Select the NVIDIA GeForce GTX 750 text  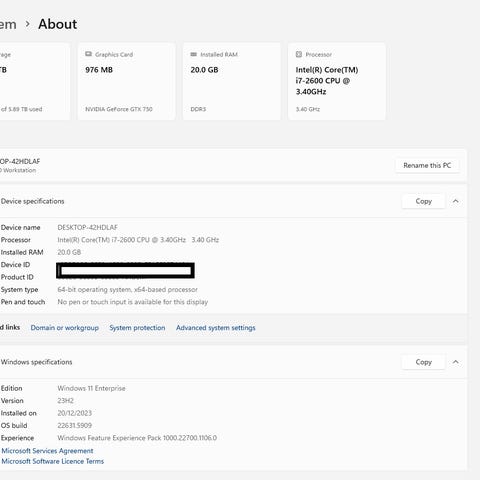point(119,109)
